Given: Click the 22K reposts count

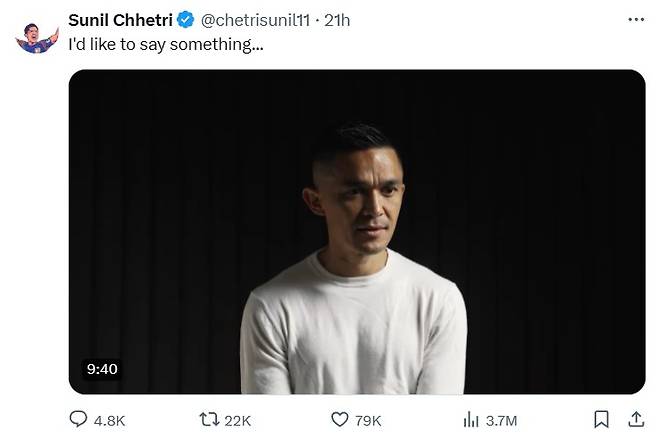Looking at the screenshot, I should pos(238,421).
